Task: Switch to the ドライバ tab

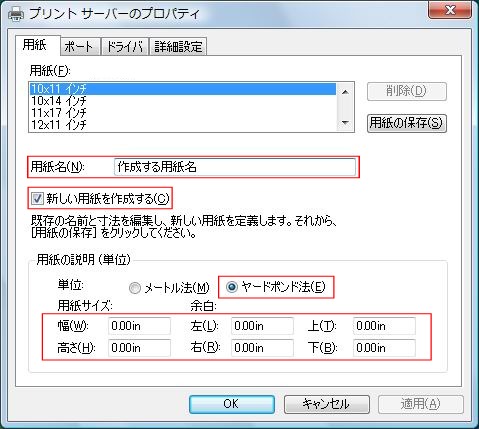Action: tap(125, 47)
